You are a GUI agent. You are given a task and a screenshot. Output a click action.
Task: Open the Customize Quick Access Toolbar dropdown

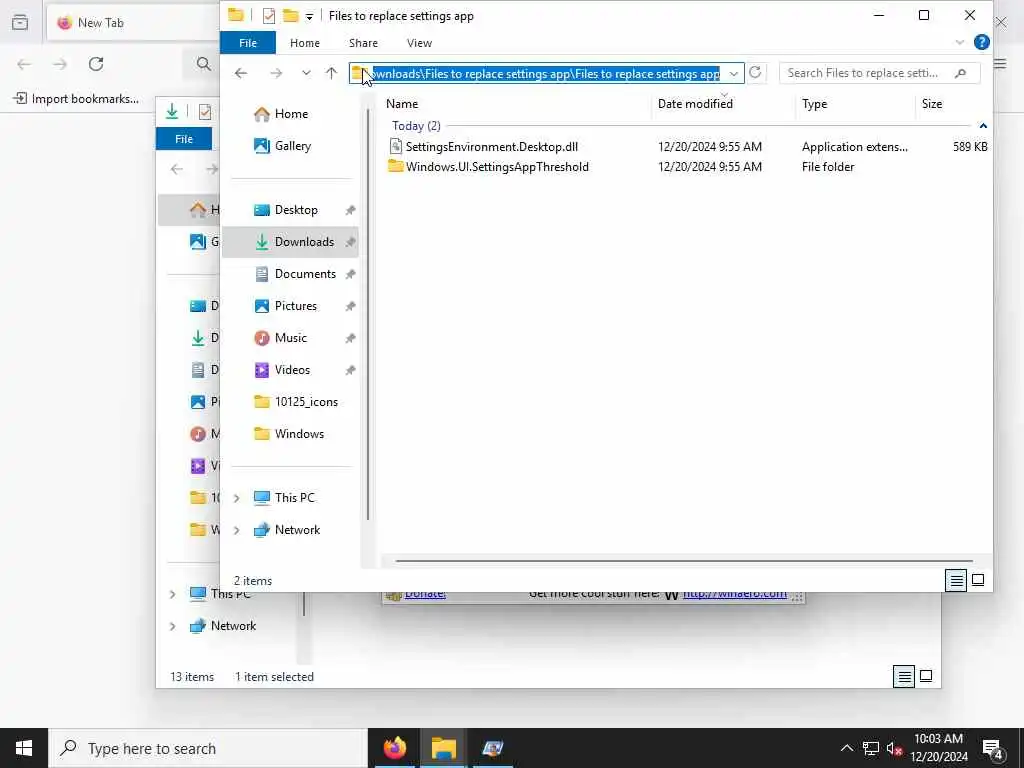tap(310, 16)
